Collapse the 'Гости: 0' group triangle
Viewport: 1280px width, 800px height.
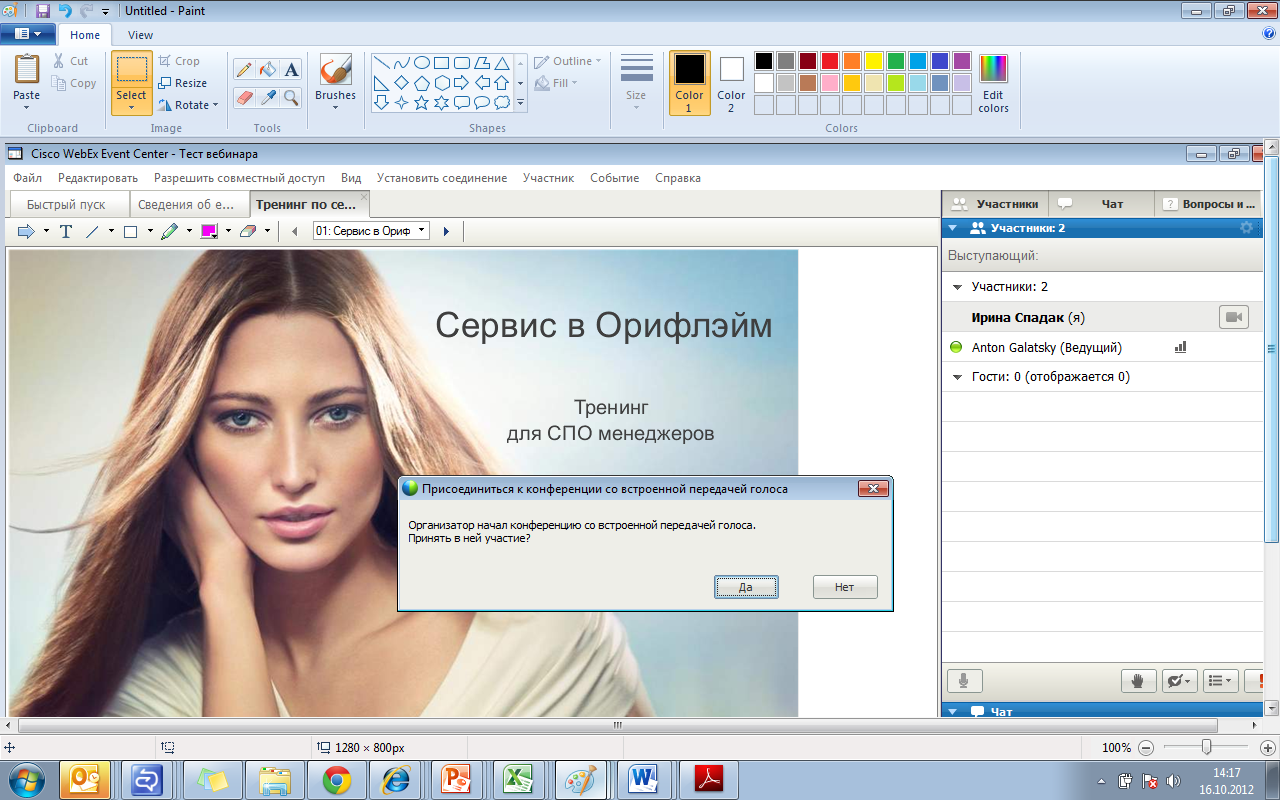tap(957, 377)
